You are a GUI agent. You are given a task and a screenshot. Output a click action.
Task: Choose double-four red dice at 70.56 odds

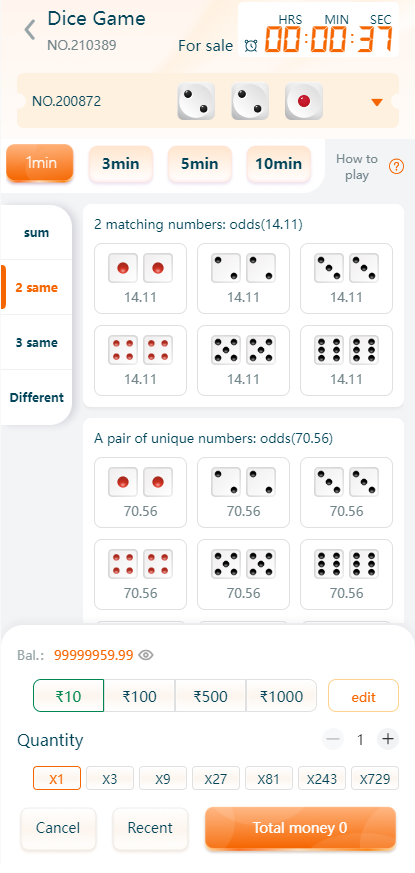coord(140,574)
